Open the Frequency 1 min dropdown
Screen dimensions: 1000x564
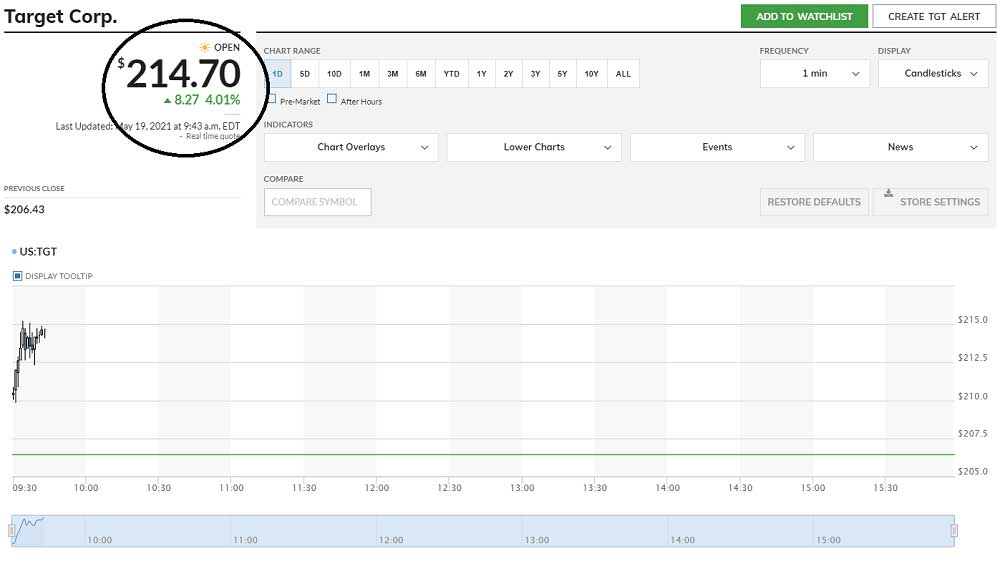(814, 73)
